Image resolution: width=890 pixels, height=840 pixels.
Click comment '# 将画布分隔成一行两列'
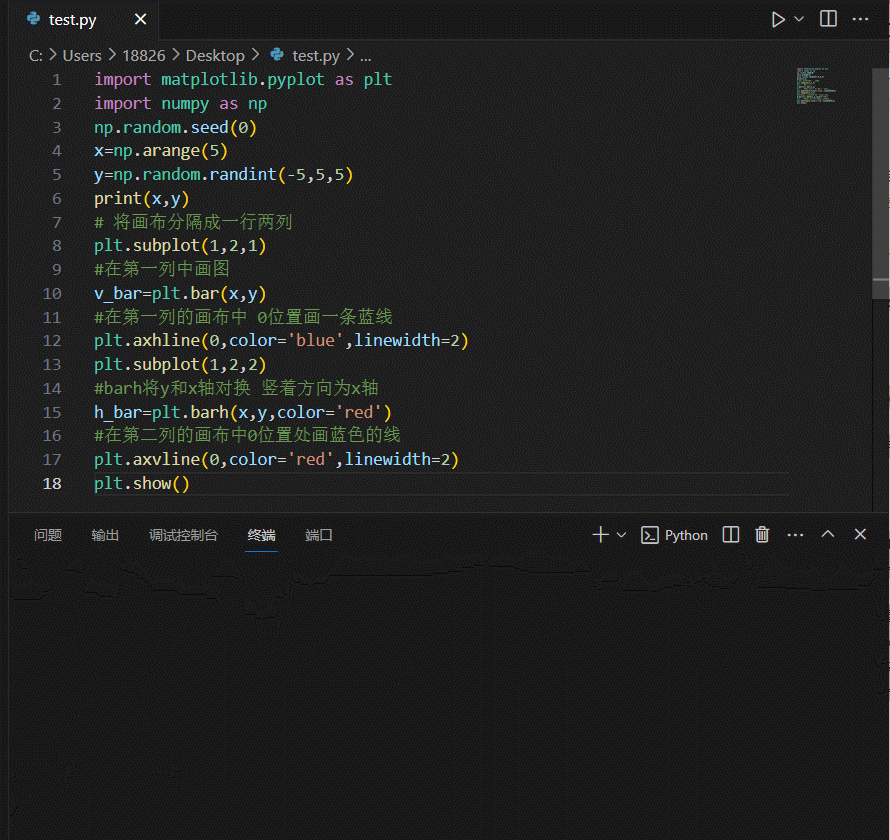click(193, 222)
